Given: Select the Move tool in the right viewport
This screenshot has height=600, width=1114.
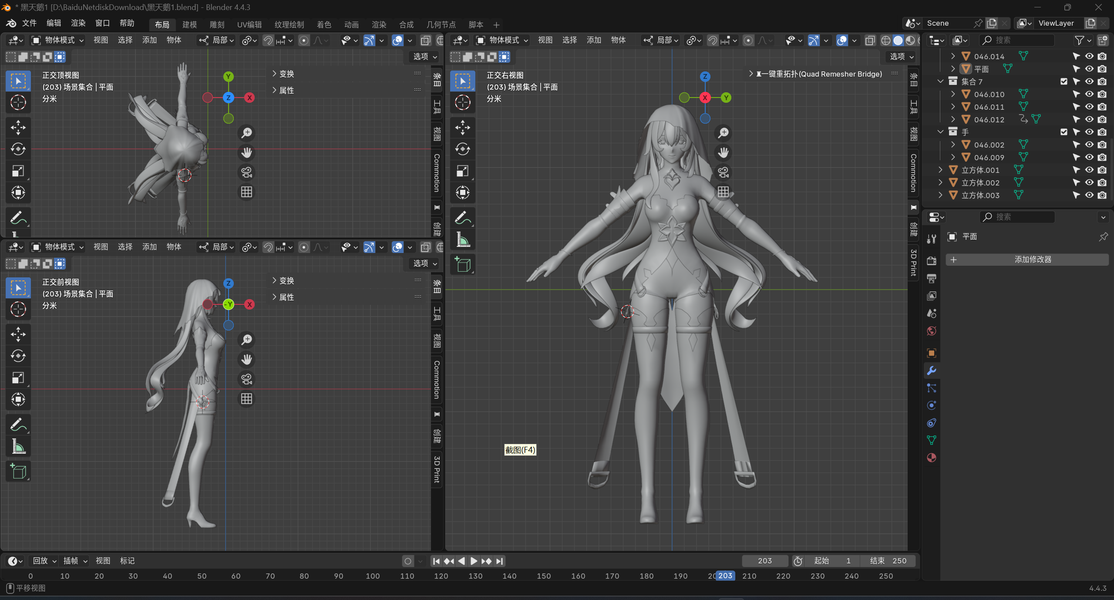Looking at the screenshot, I should pyautogui.click(x=463, y=127).
